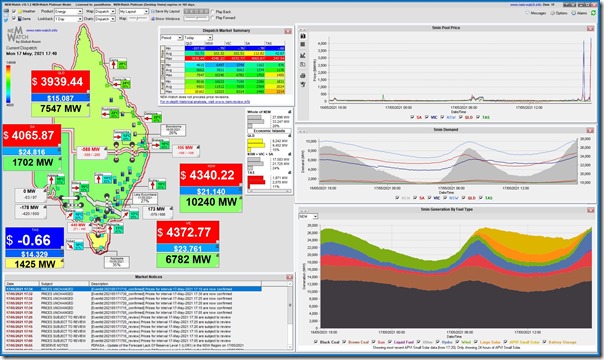This screenshot has width=604, height=360.
Task: Open the Lookback dropdown showing 1 Day
Action: (x=68, y=18)
